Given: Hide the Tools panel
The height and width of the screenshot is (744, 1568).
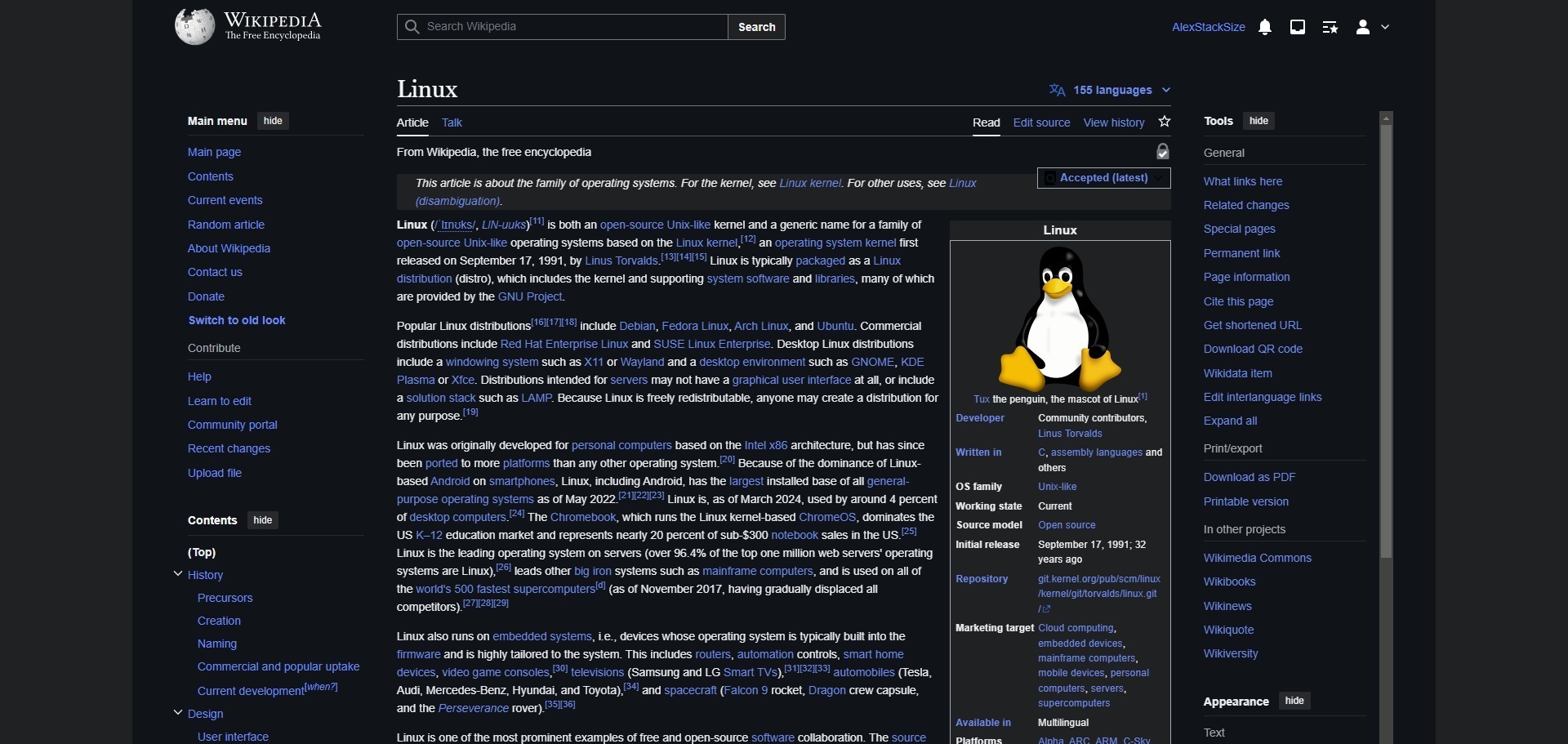Looking at the screenshot, I should [1258, 121].
